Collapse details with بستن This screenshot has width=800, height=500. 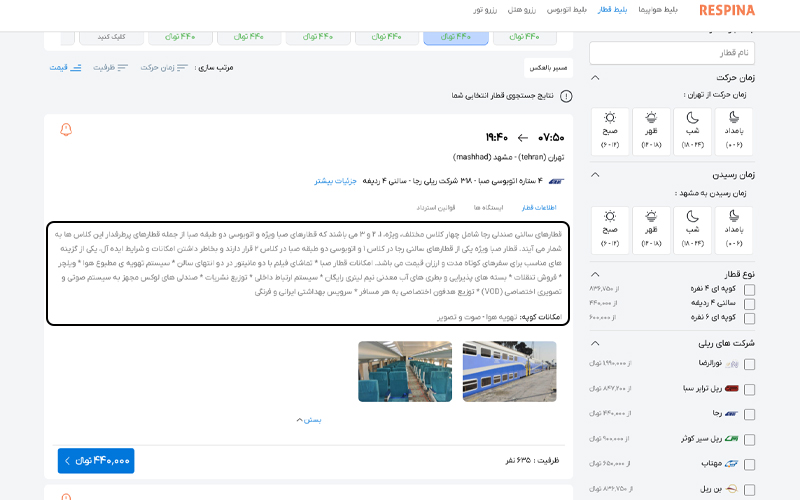309,420
